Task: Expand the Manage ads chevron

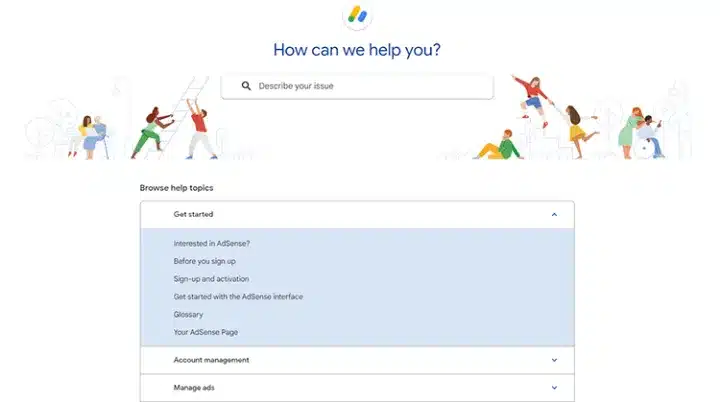Action: pyautogui.click(x=554, y=387)
